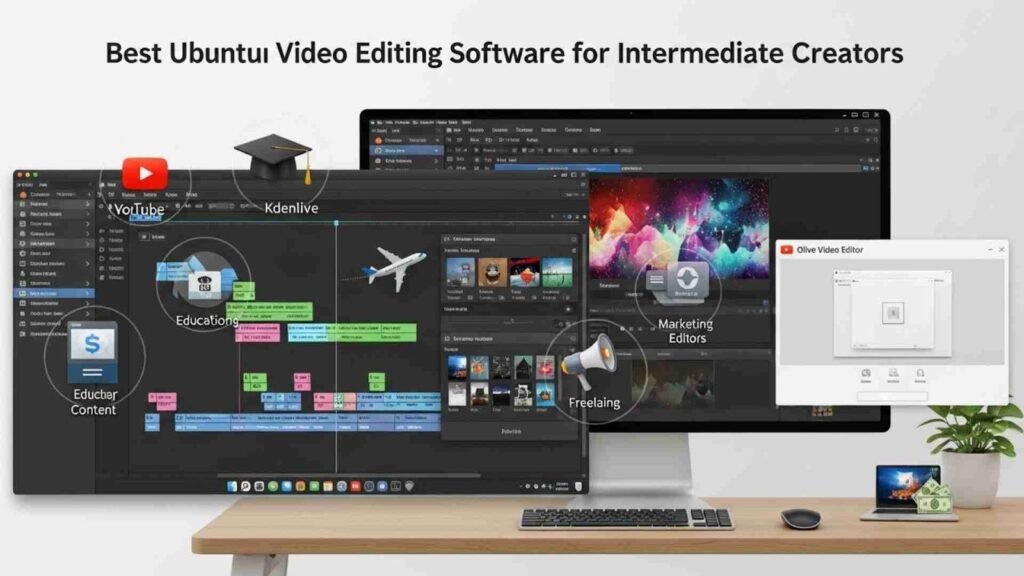Click the leftmost icon in the bottom dock
The width and height of the screenshot is (1024, 576).
[232, 486]
